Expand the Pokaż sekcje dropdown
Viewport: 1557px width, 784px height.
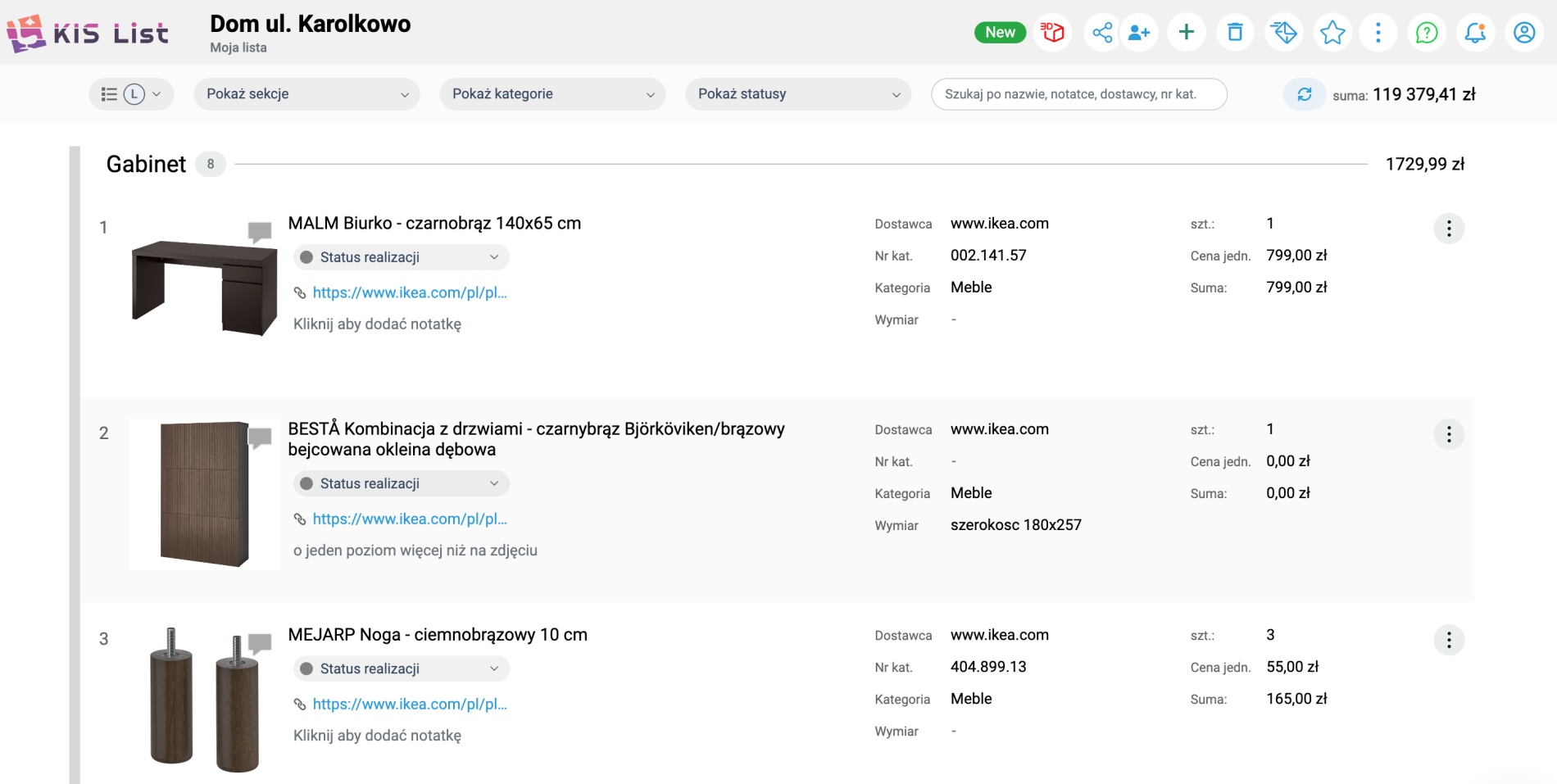pos(306,94)
